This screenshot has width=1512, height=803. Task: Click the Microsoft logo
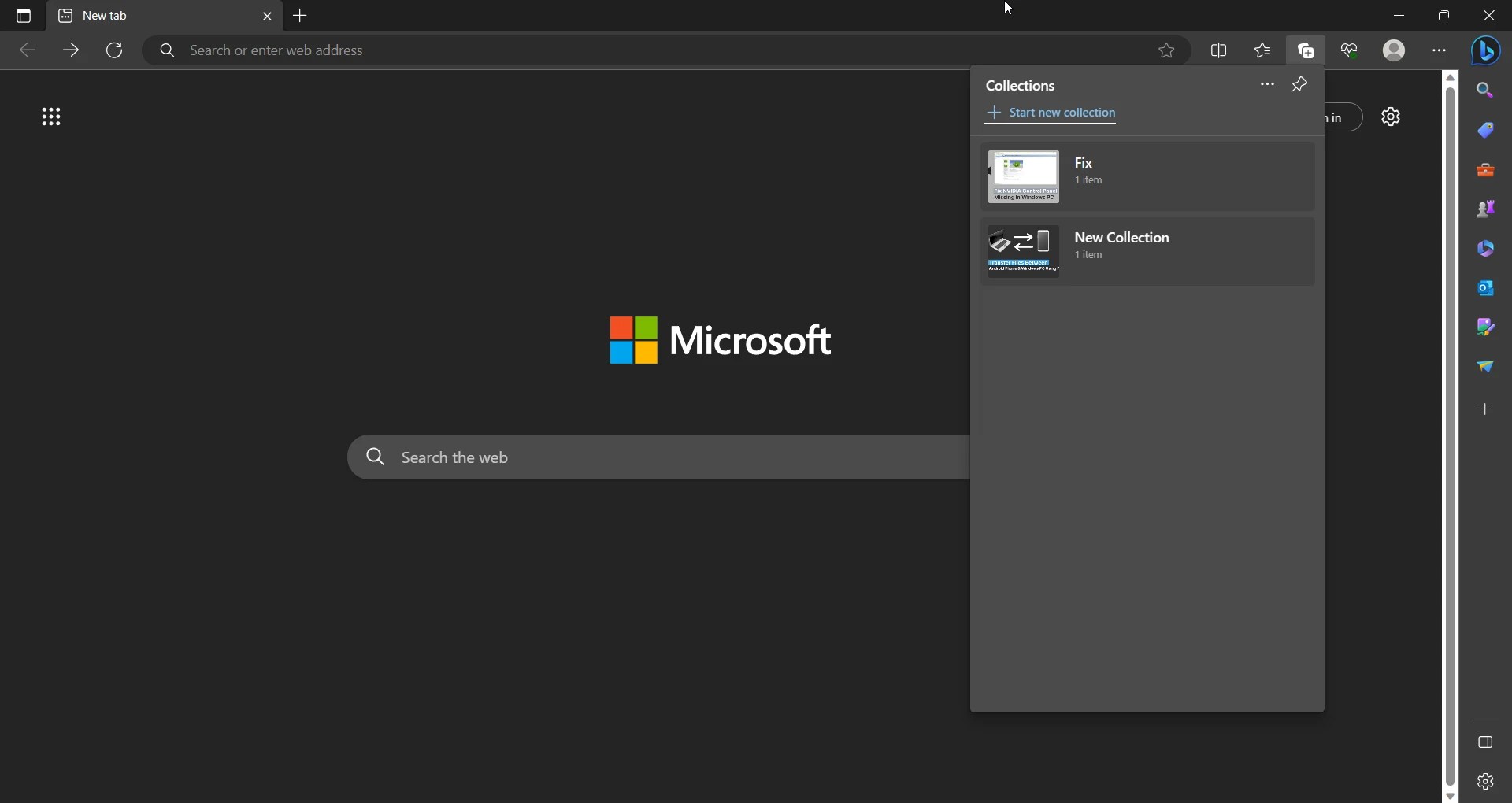[x=721, y=341]
